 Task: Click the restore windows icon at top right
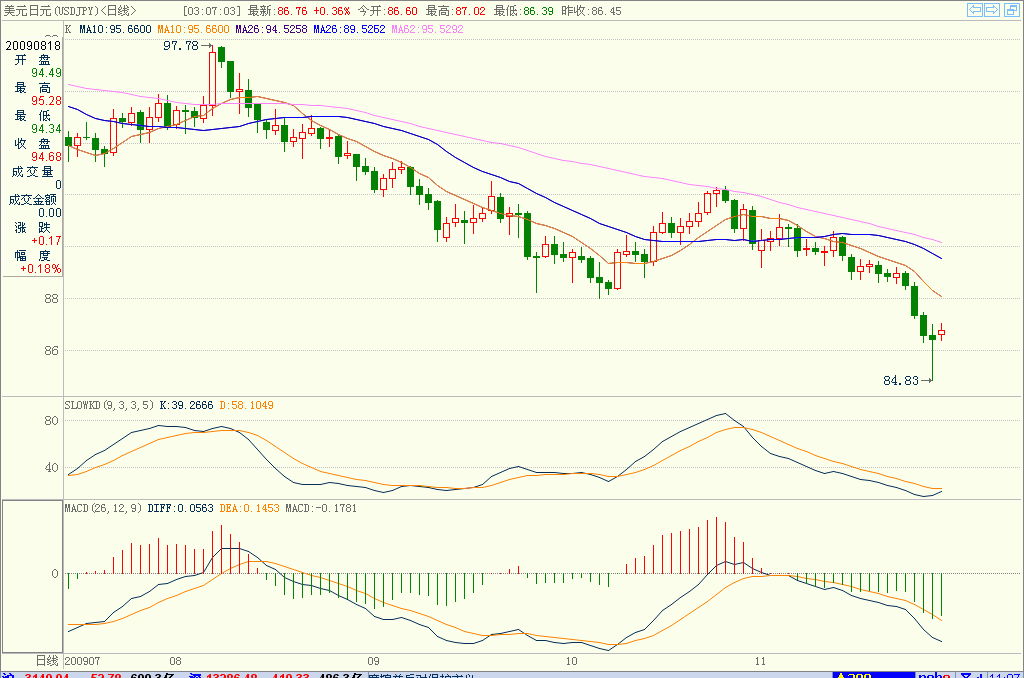[x=1010, y=10]
